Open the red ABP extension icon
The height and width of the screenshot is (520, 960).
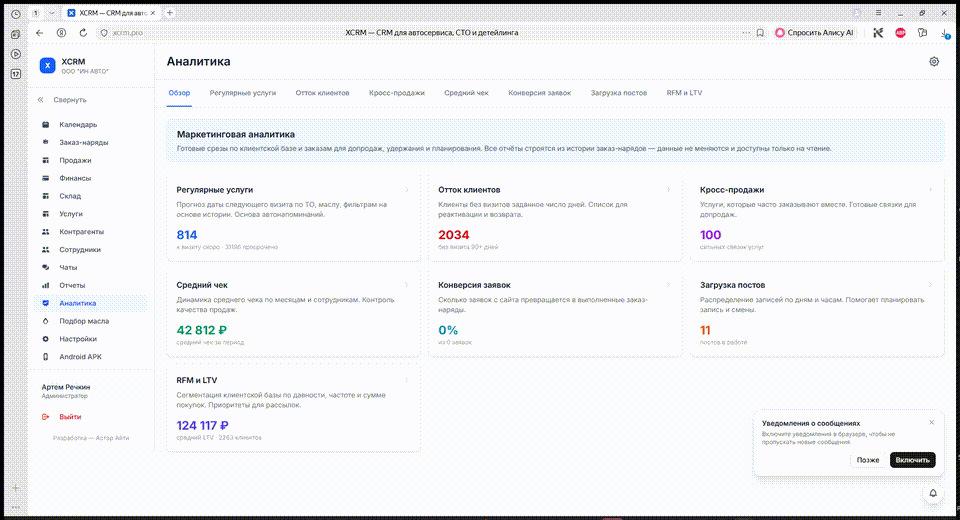click(x=900, y=33)
